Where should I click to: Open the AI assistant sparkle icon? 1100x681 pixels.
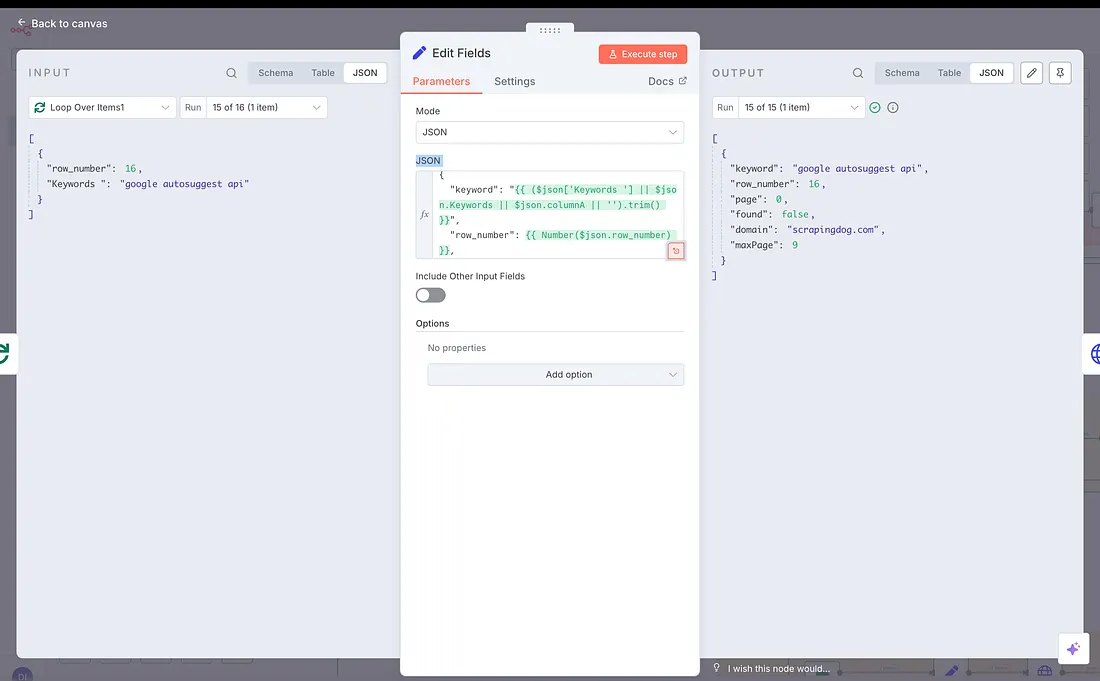tap(1073, 648)
